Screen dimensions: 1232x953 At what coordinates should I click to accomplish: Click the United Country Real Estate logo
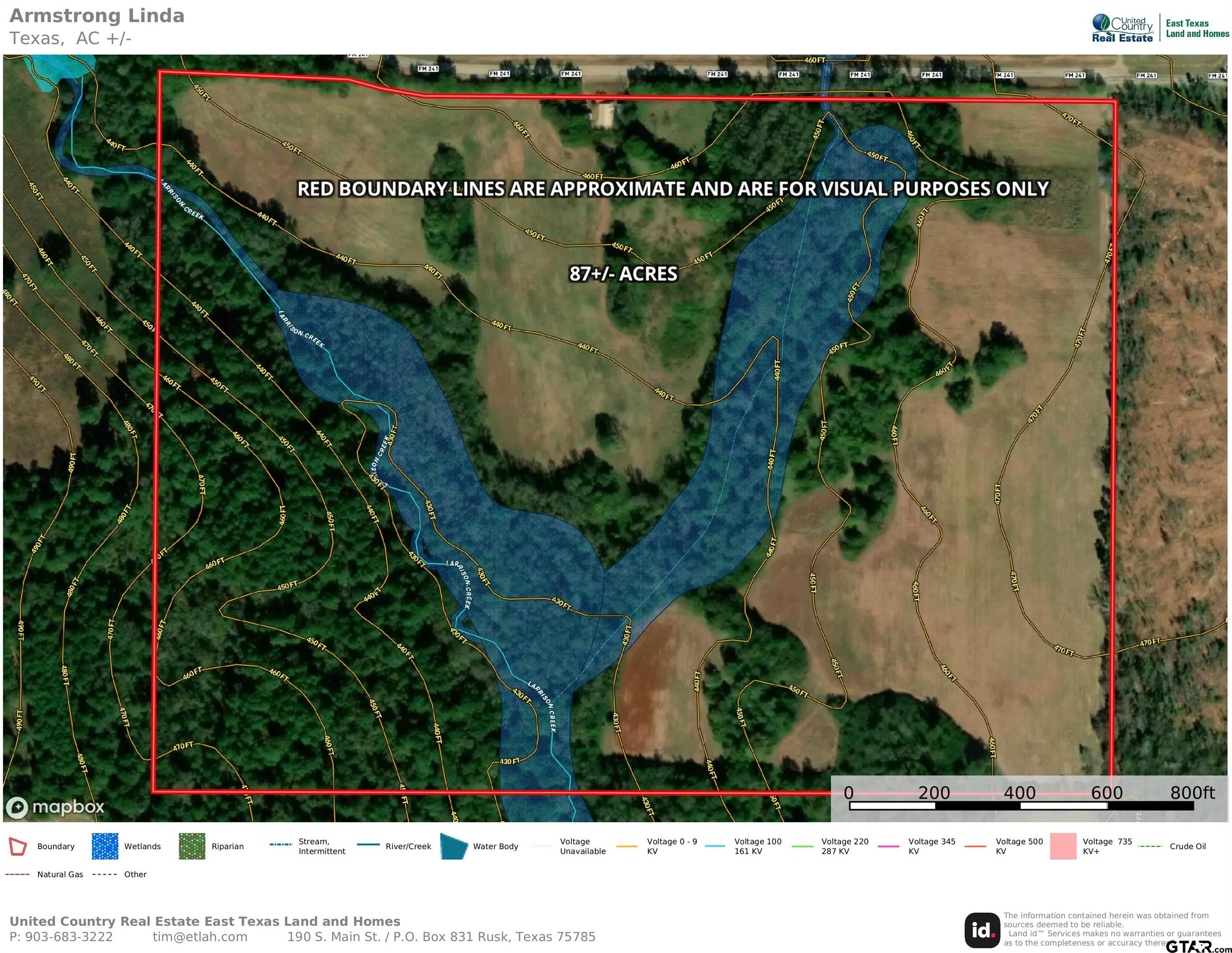tap(1122, 29)
